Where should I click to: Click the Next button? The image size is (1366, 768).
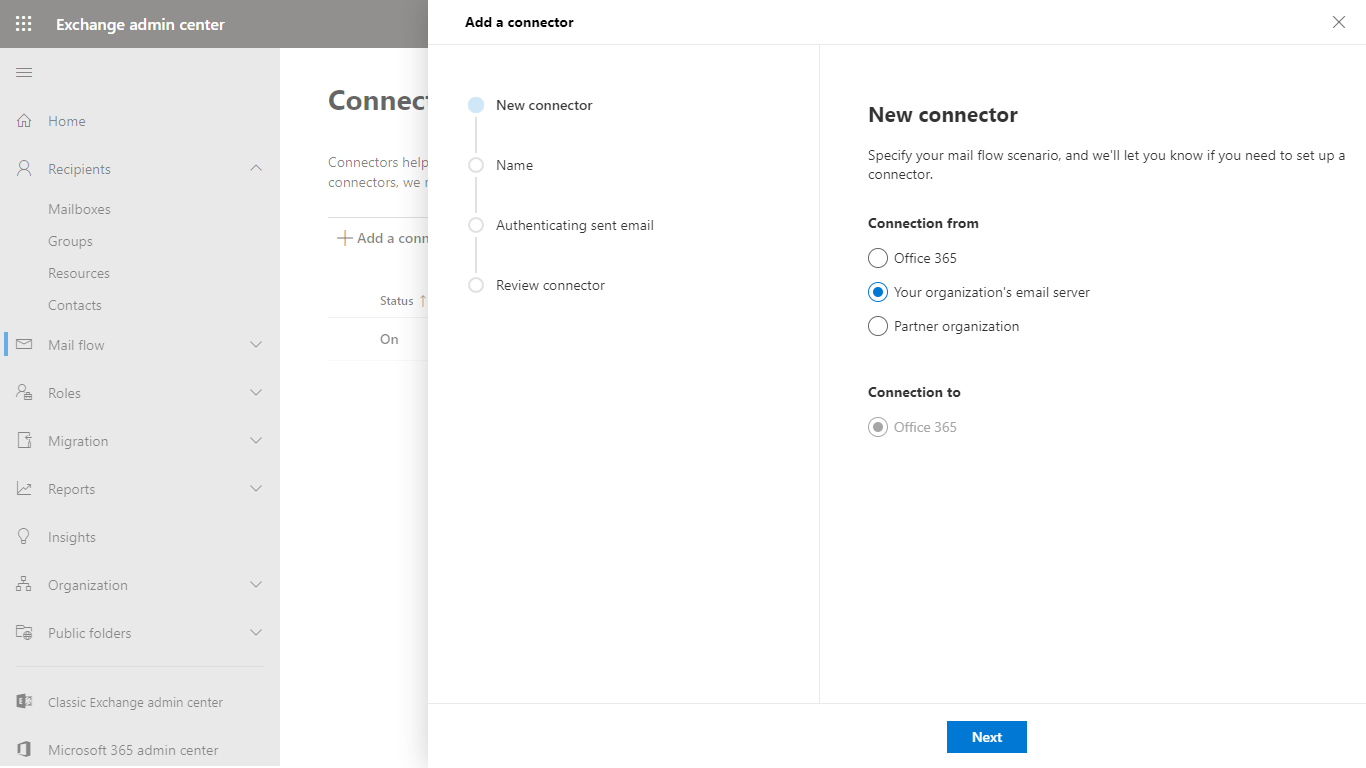point(986,737)
